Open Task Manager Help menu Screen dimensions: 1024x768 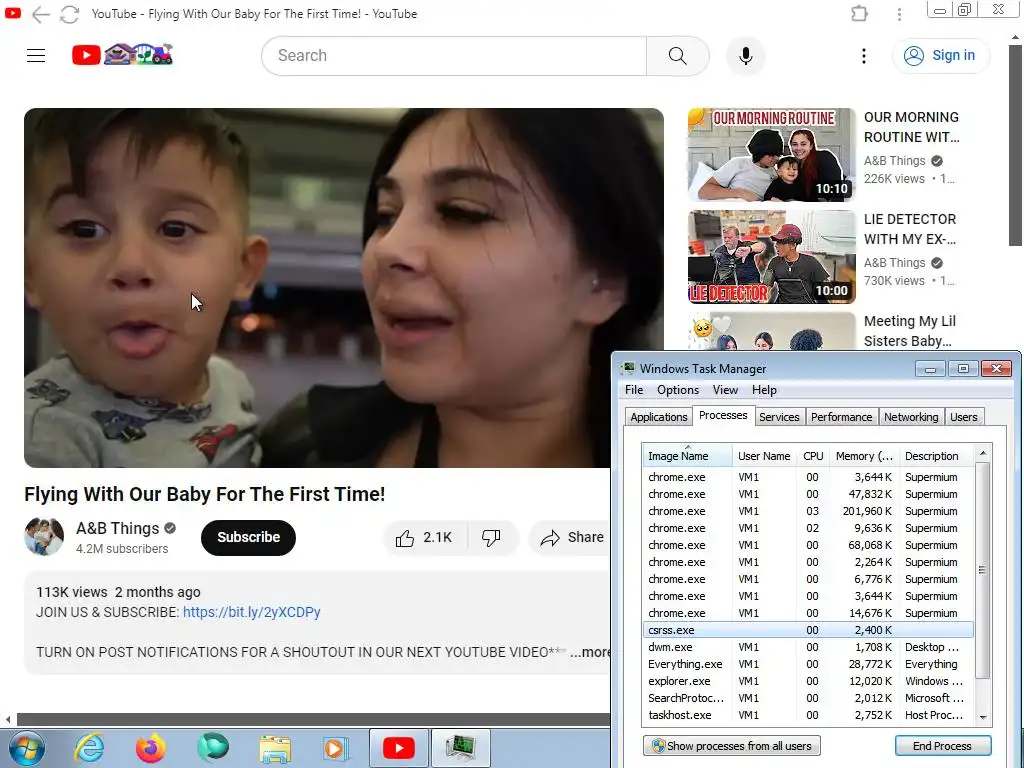[764, 390]
